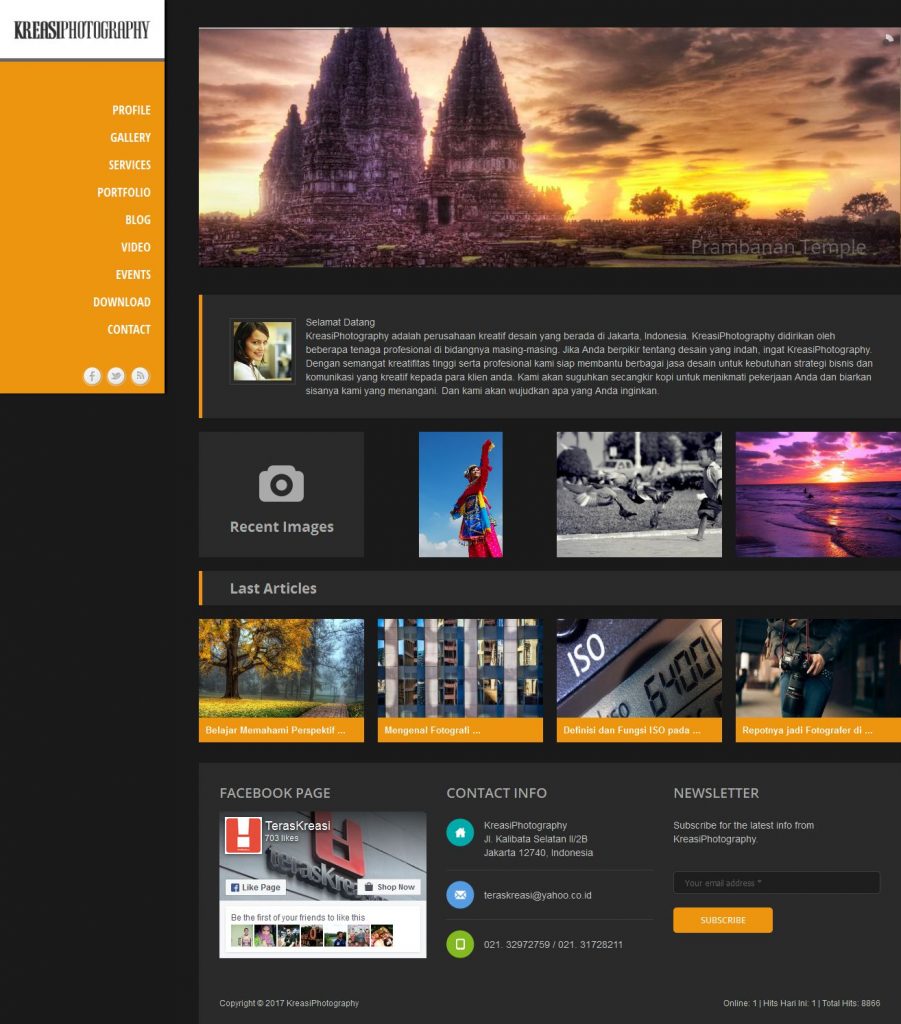Open the PROFILE menu item
Image resolution: width=901 pixels, height=1024 pixels.
pos(132,110)
